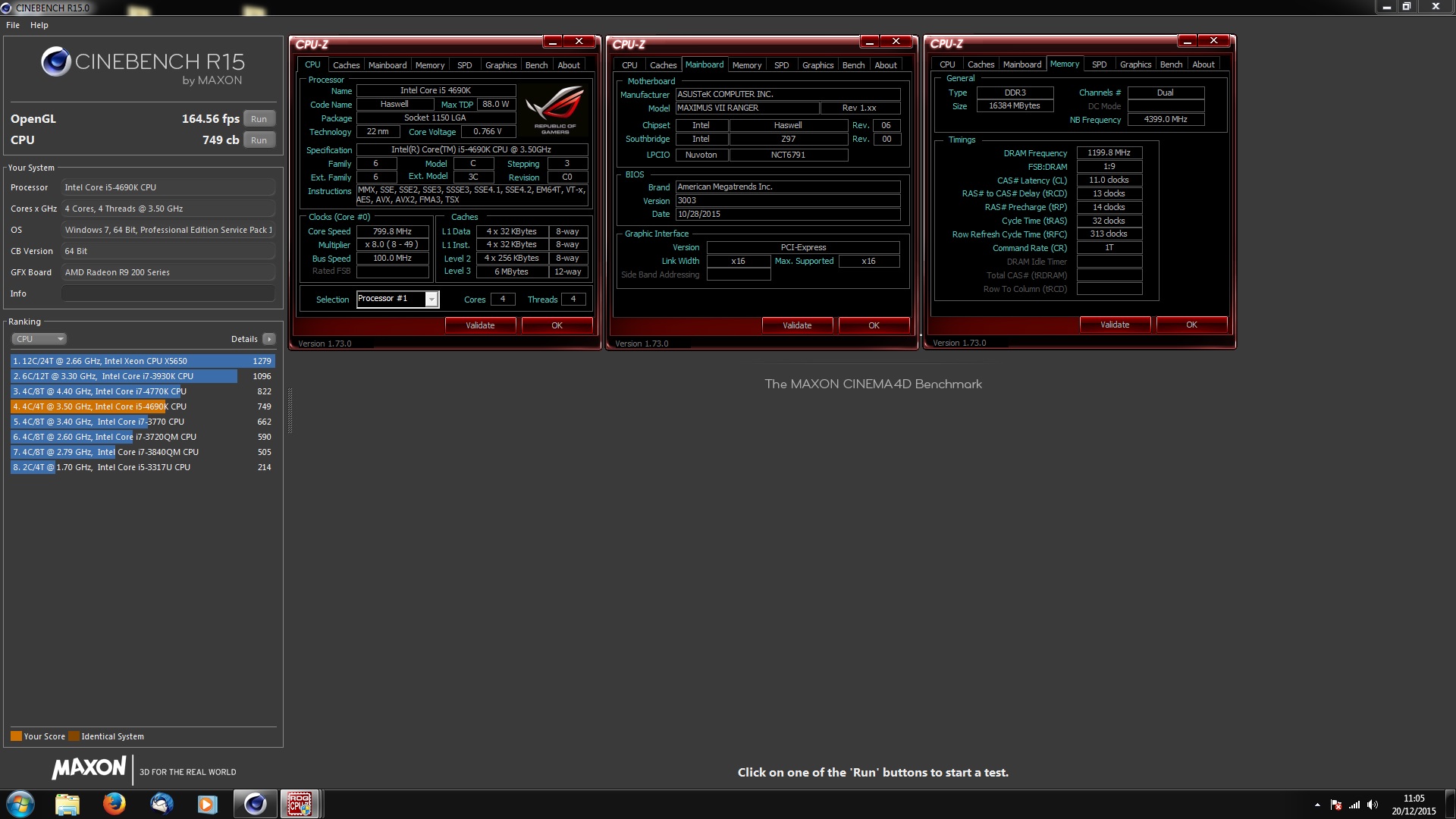Select ranking row Intel Core i7-3770

coord(143,422)
